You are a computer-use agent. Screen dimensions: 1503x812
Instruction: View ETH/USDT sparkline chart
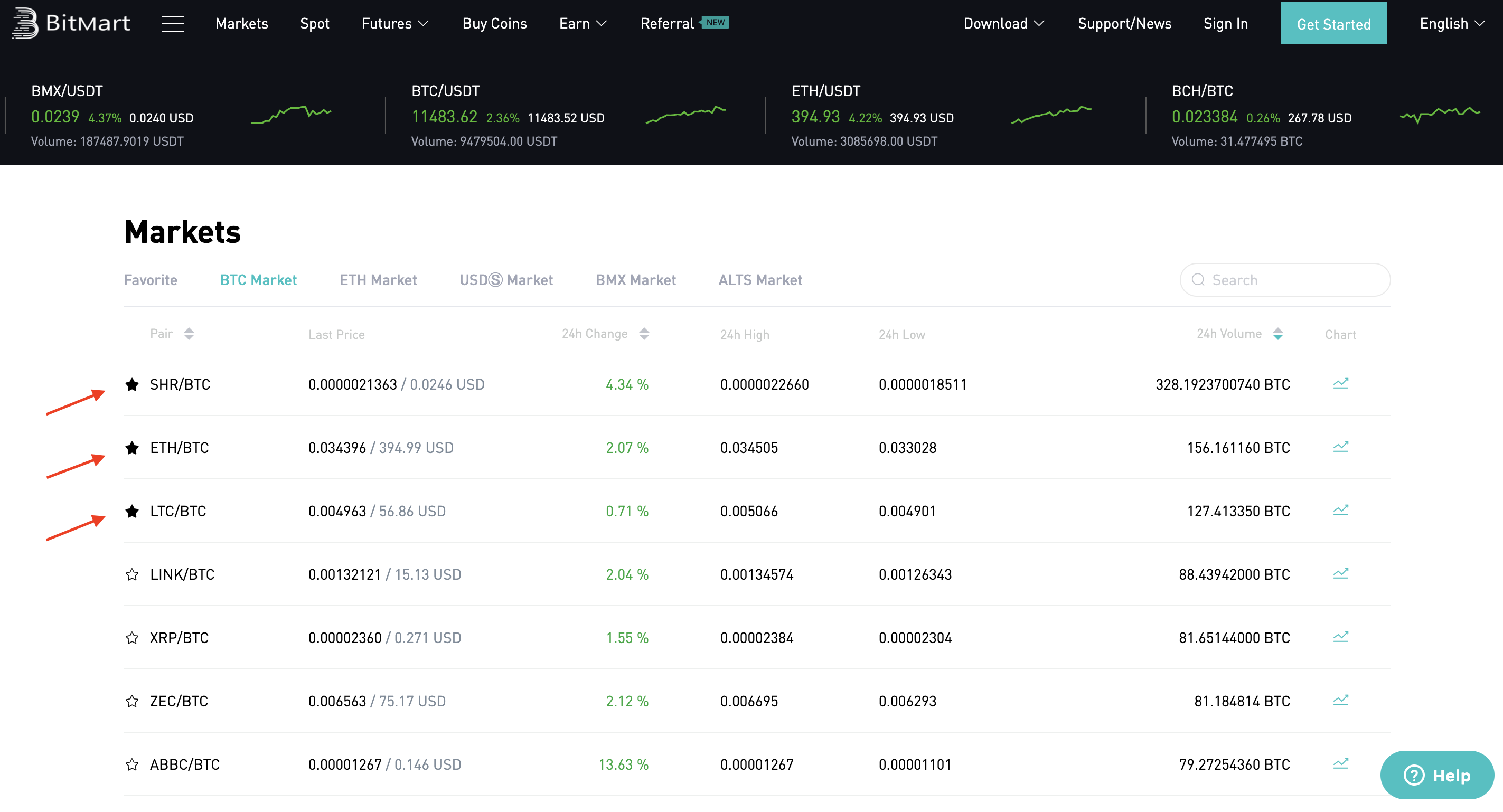click(x=1051, y=115)
